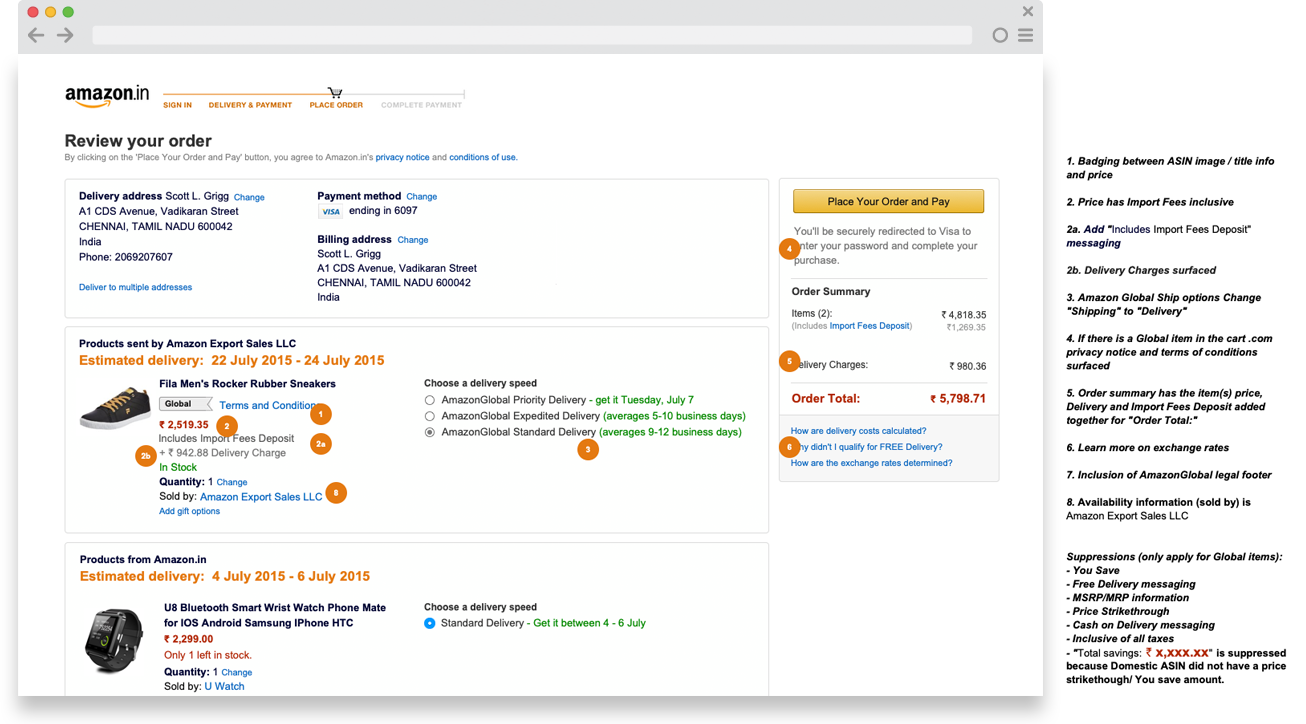
Task: Select the PLACE ORDER step
Action: coord(336,105)
